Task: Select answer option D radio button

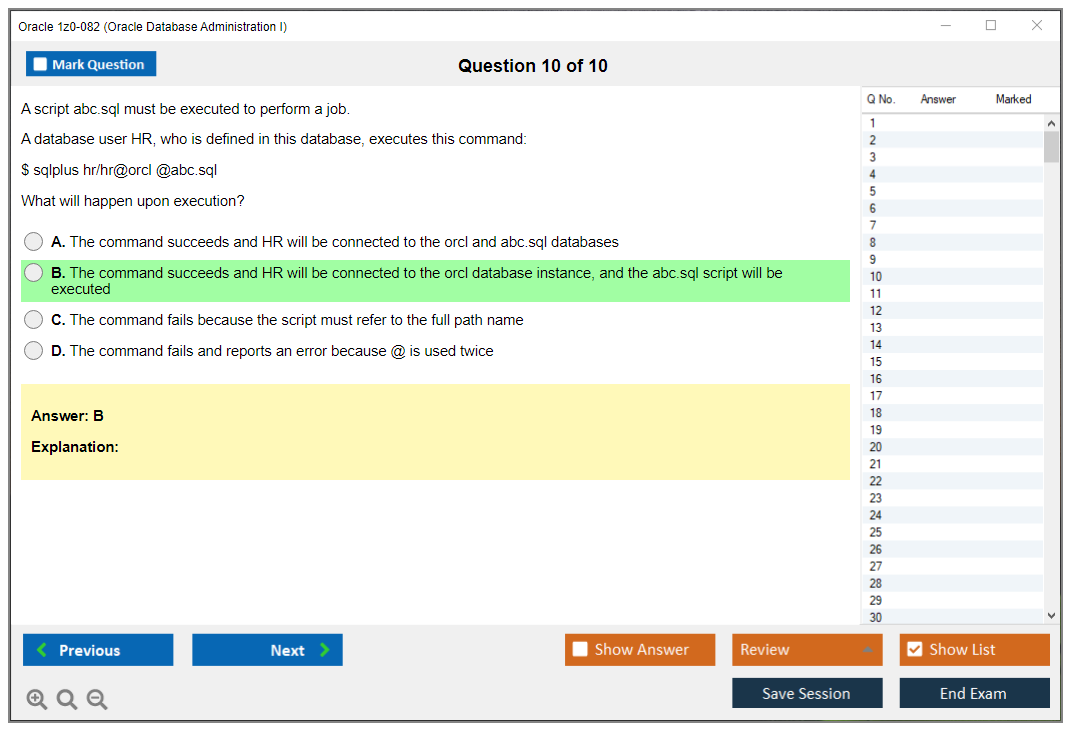Action: coord(33,350)
